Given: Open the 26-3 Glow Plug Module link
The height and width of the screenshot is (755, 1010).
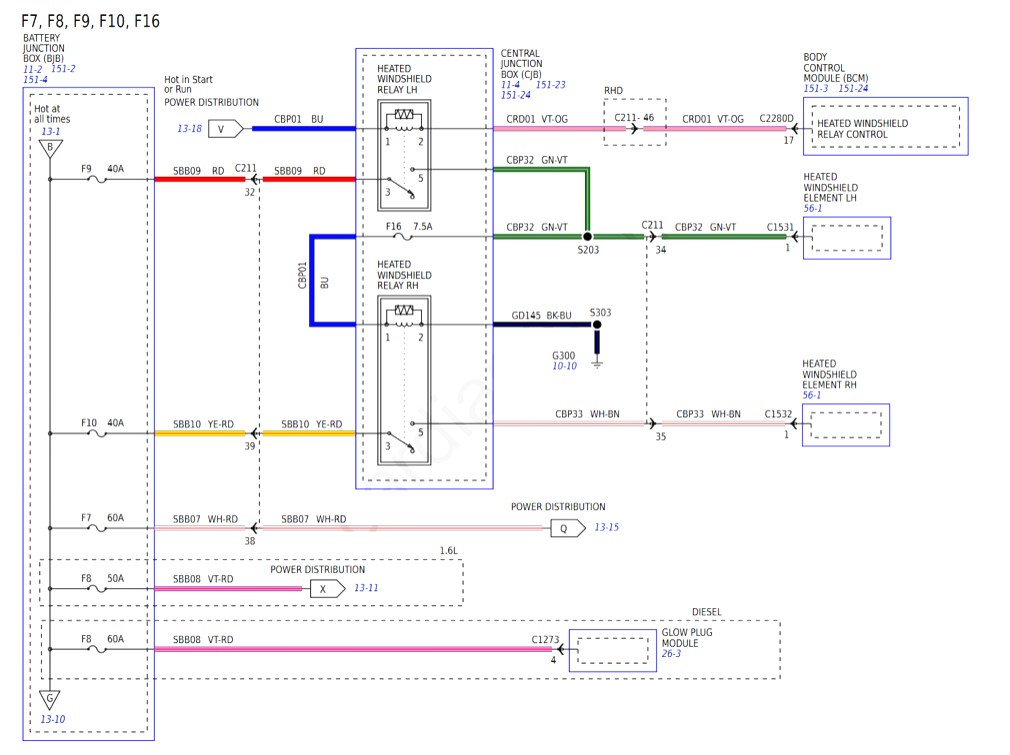Looking at the screenshot, I should tap(672, 654).
